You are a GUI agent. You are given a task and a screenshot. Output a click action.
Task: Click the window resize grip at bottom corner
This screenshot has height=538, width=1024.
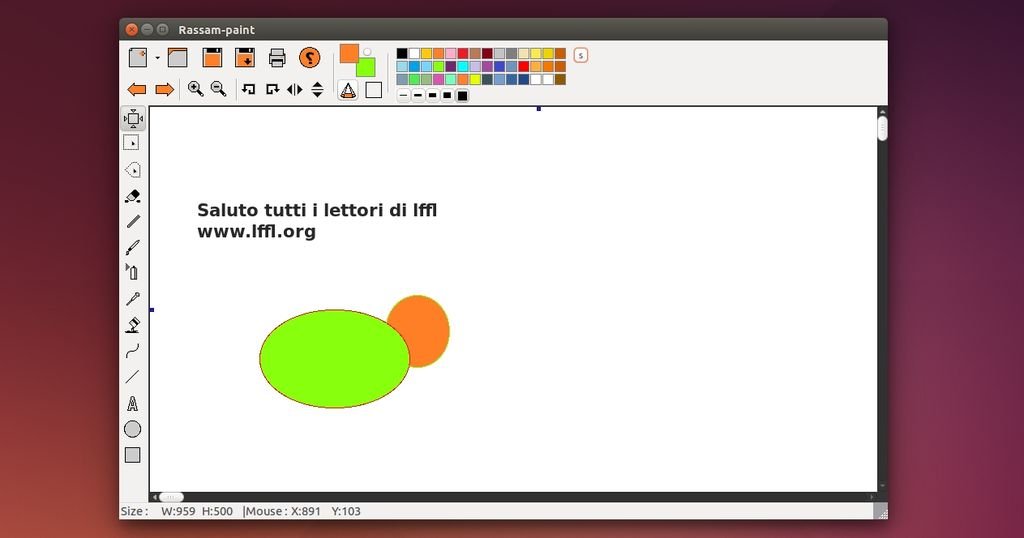880,512
